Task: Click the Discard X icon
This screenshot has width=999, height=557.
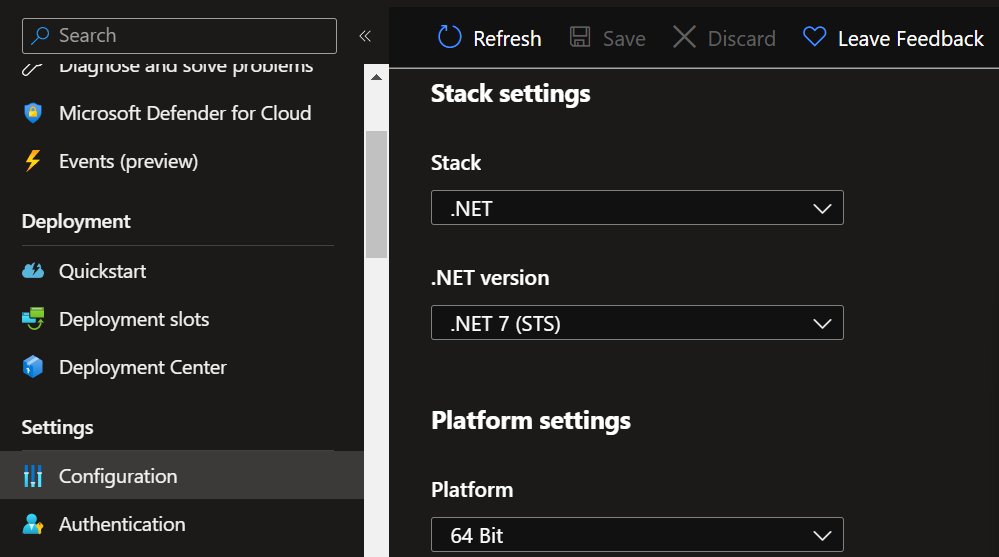Action: tap(684, 37)
